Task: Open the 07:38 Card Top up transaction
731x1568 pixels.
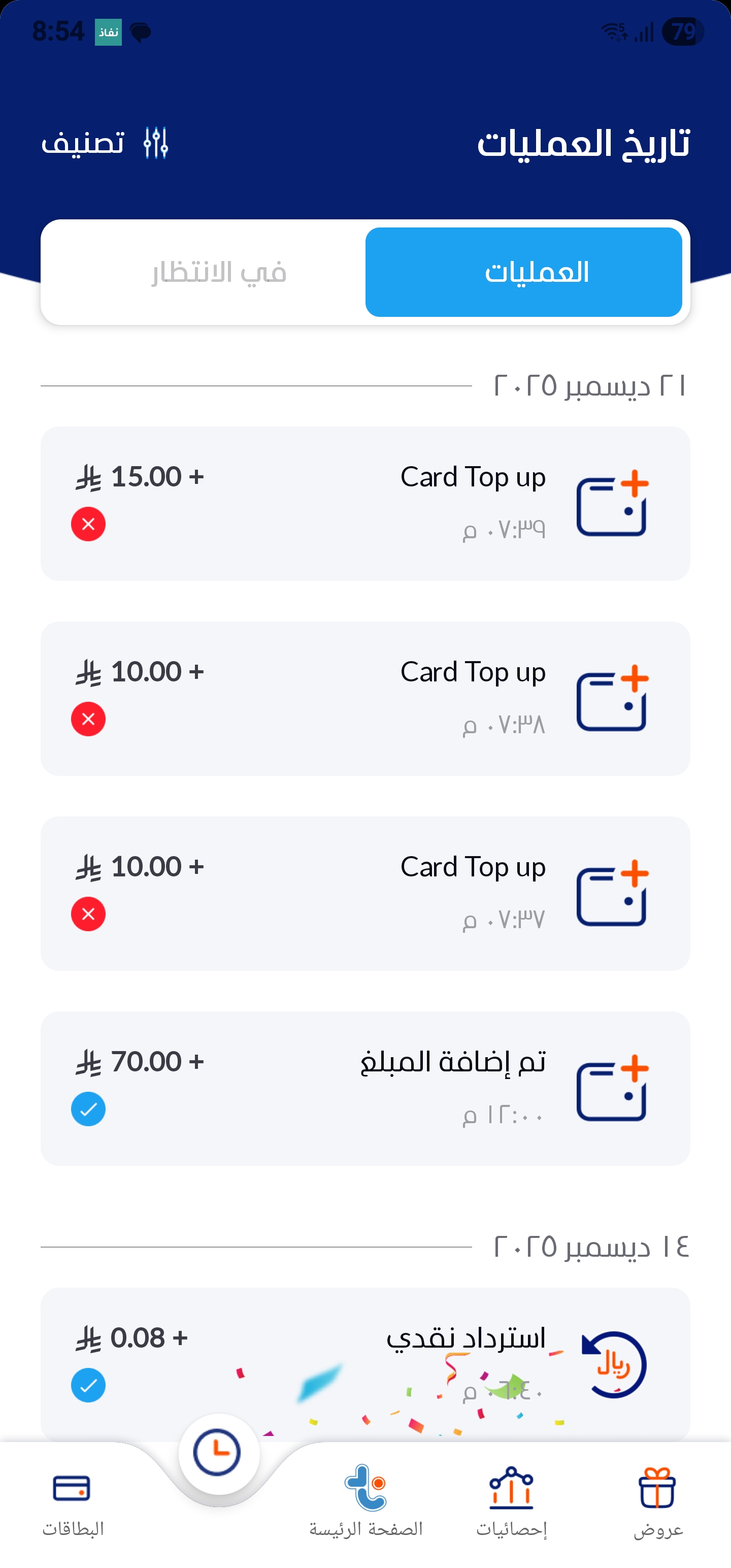Action: point(365,698)
